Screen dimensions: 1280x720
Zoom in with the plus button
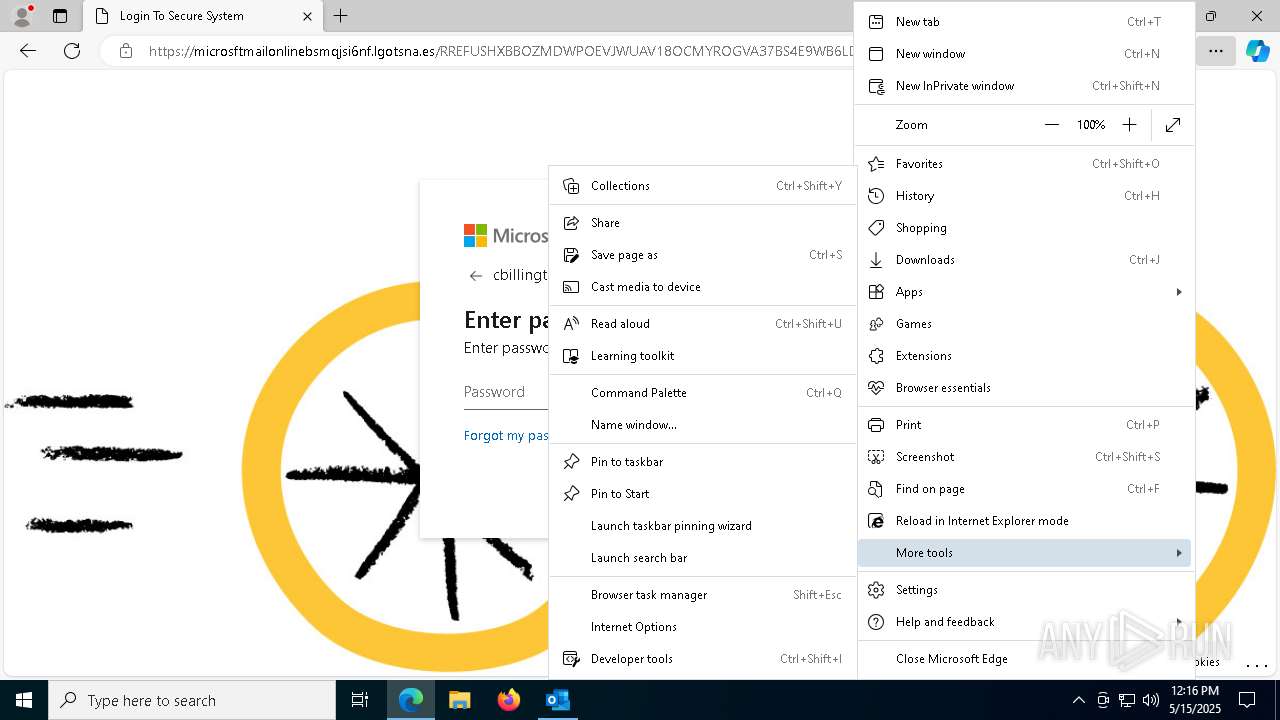click(x=1129, y=125)
